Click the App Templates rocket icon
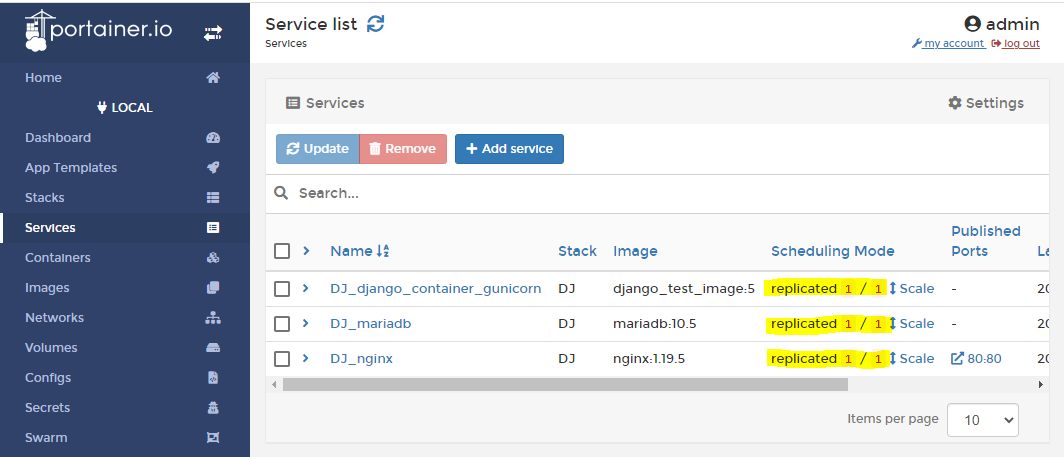Image resolution: width=1064 pixels, height=457 pixels. [x=212, y=168]
